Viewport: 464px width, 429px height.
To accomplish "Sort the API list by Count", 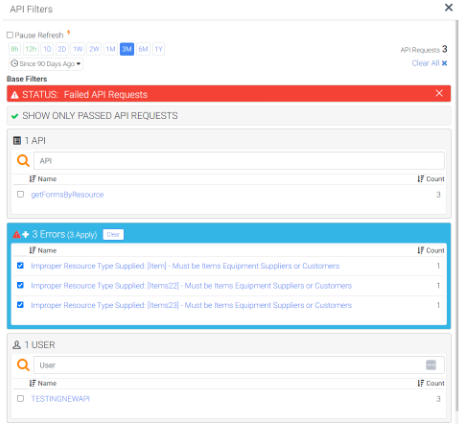I will click(431, 179).
